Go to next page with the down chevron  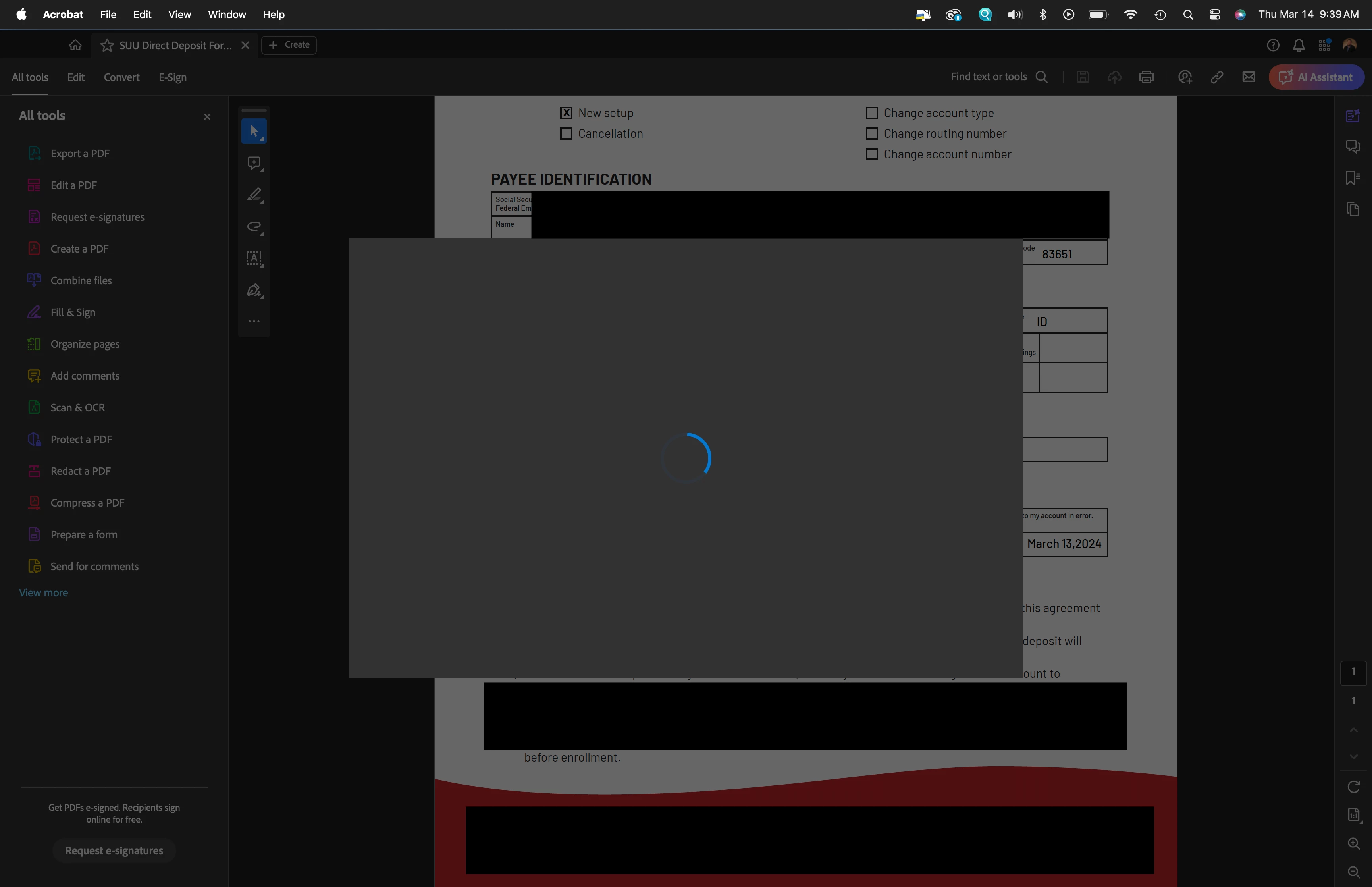click(x=1354, y=756)
